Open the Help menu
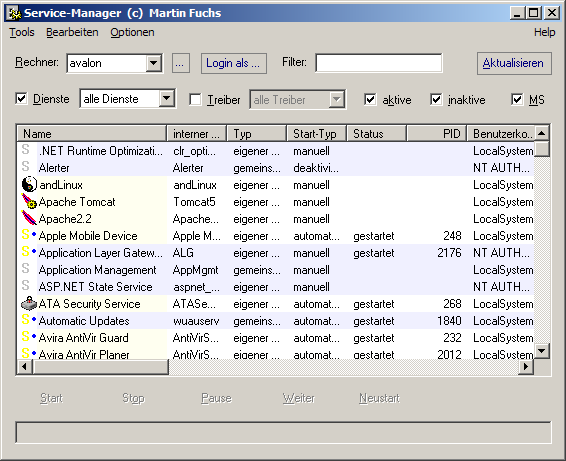This screenshot has height=461, width=566. [544, 32]
